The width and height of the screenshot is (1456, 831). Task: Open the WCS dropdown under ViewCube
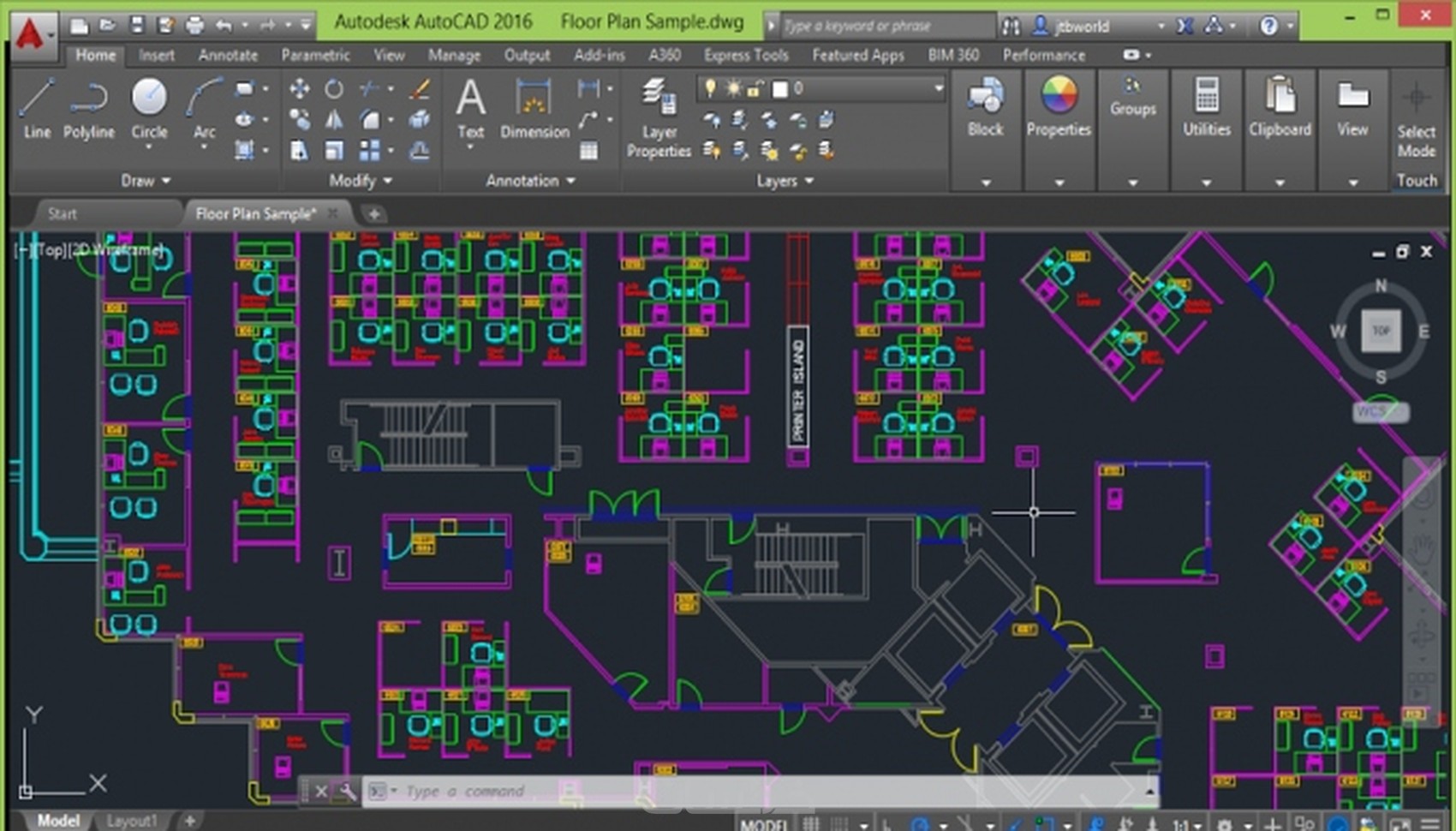pos(1381,411)
